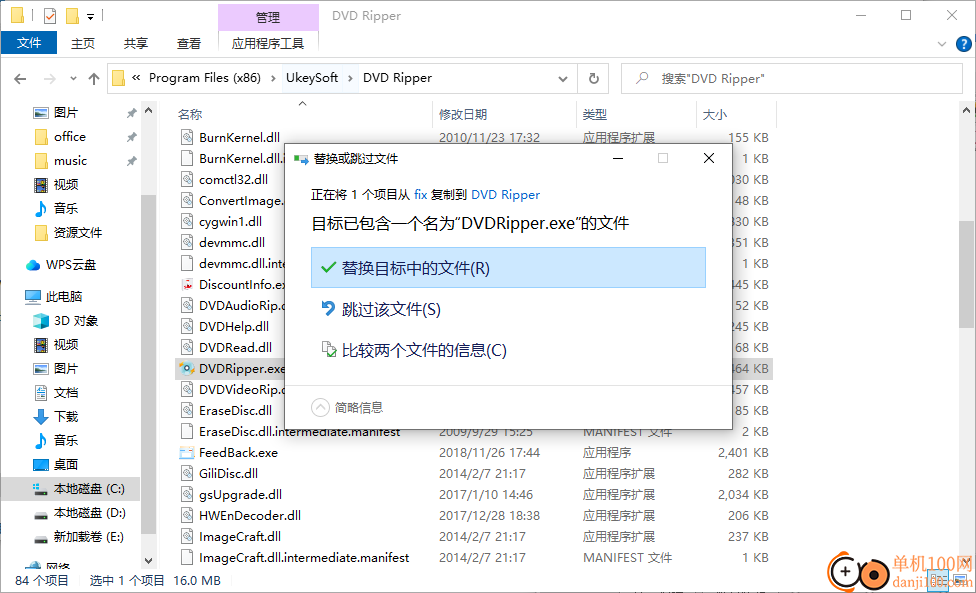This screenshot has height=593, width=976.
Task: Expand hidden breadcrumb path chevron
Action: tap(136, 78)
